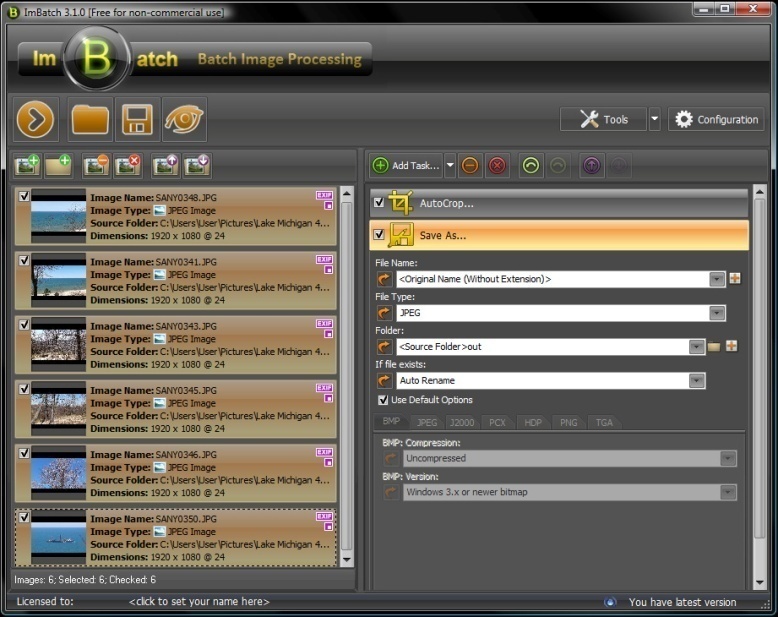Switch to the JPEG options tab

coord(427,423)
